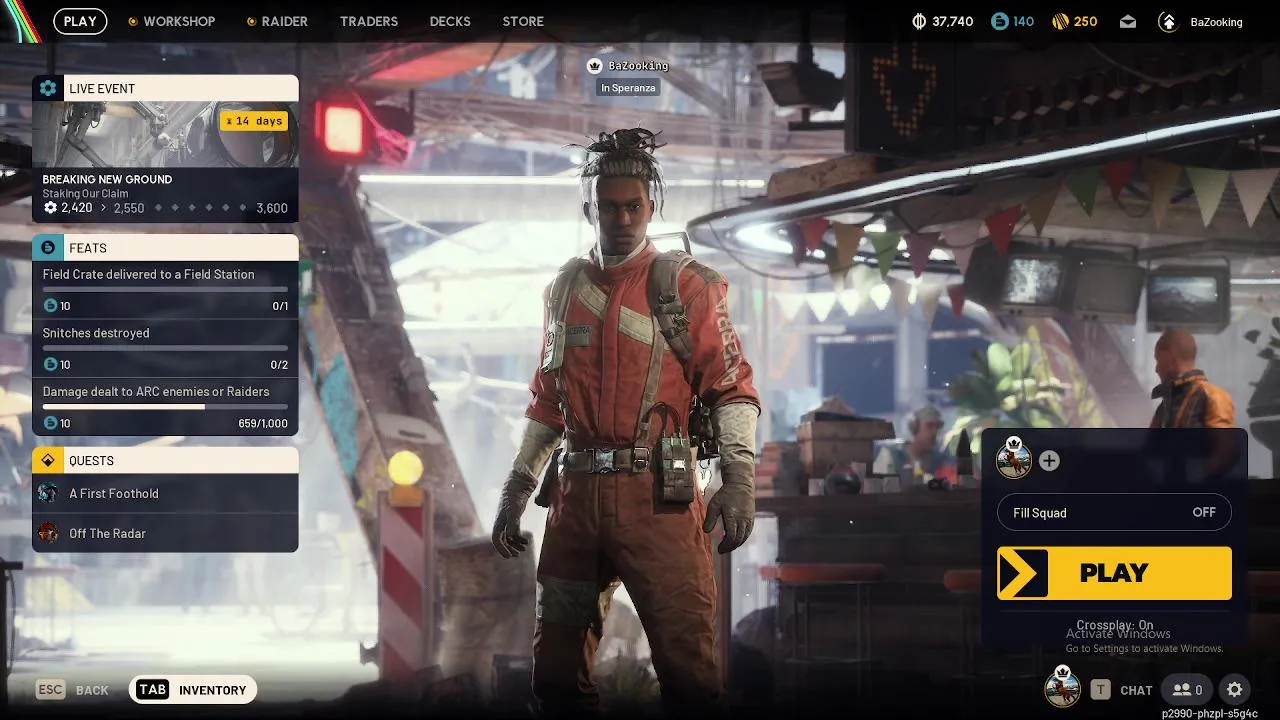Open the Decks tab
Image resolution: width=1280 pixels, height=720 pixels.
pyautogui.click(x=450, y=21)
